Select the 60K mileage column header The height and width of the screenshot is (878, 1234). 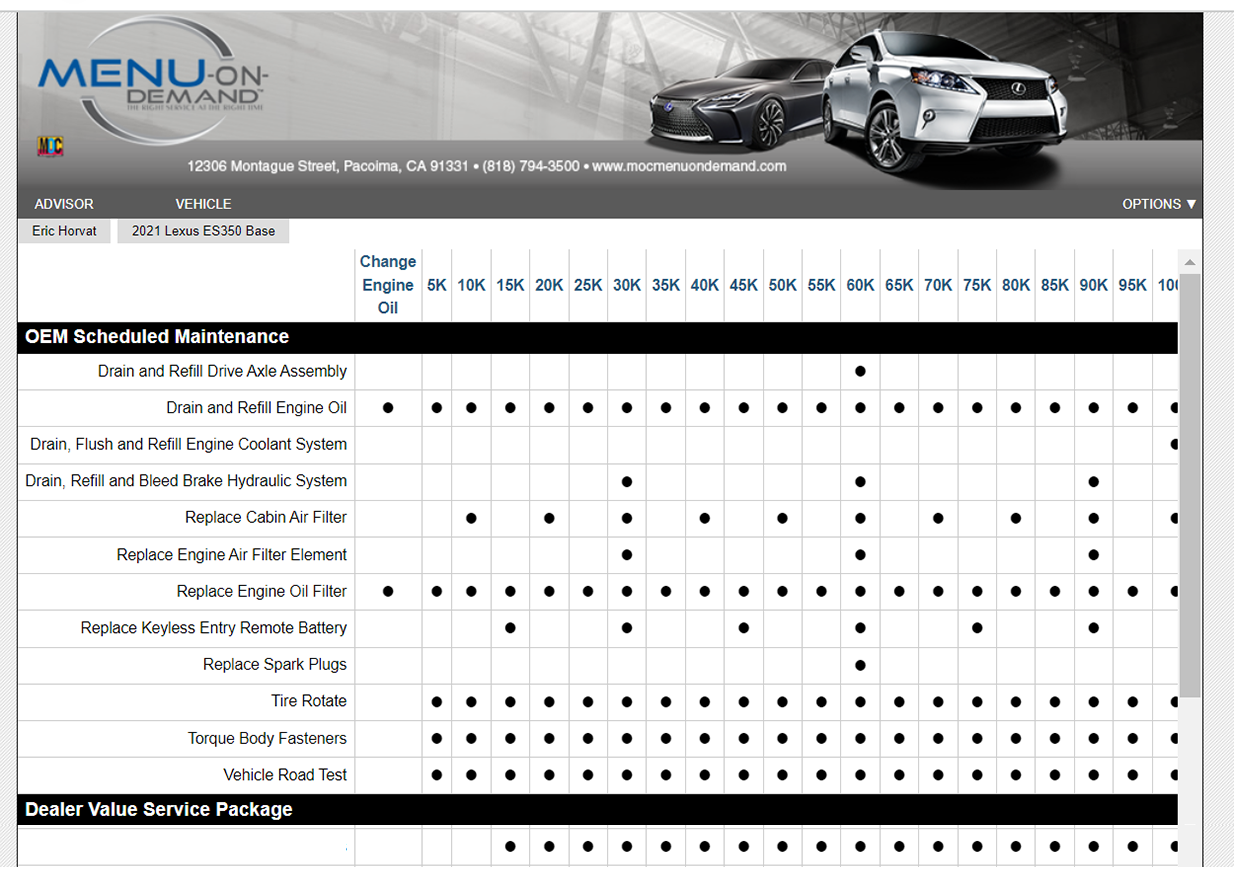(860, 285)
